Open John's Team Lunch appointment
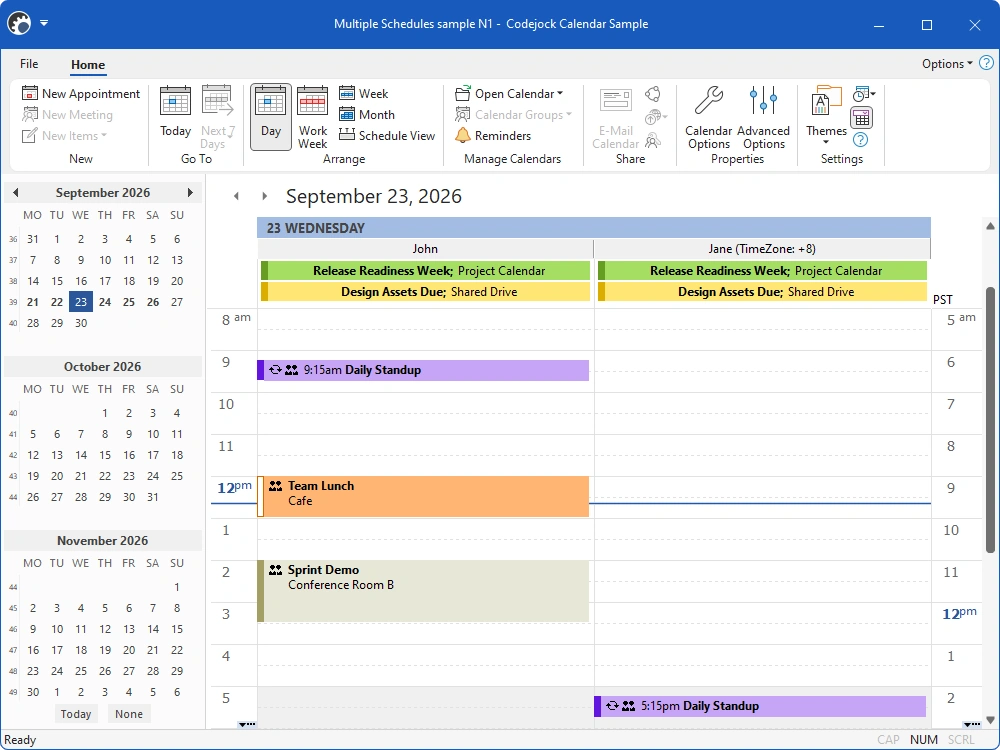The width and height of the screenshot is (1000, 750). pos(423,496)
